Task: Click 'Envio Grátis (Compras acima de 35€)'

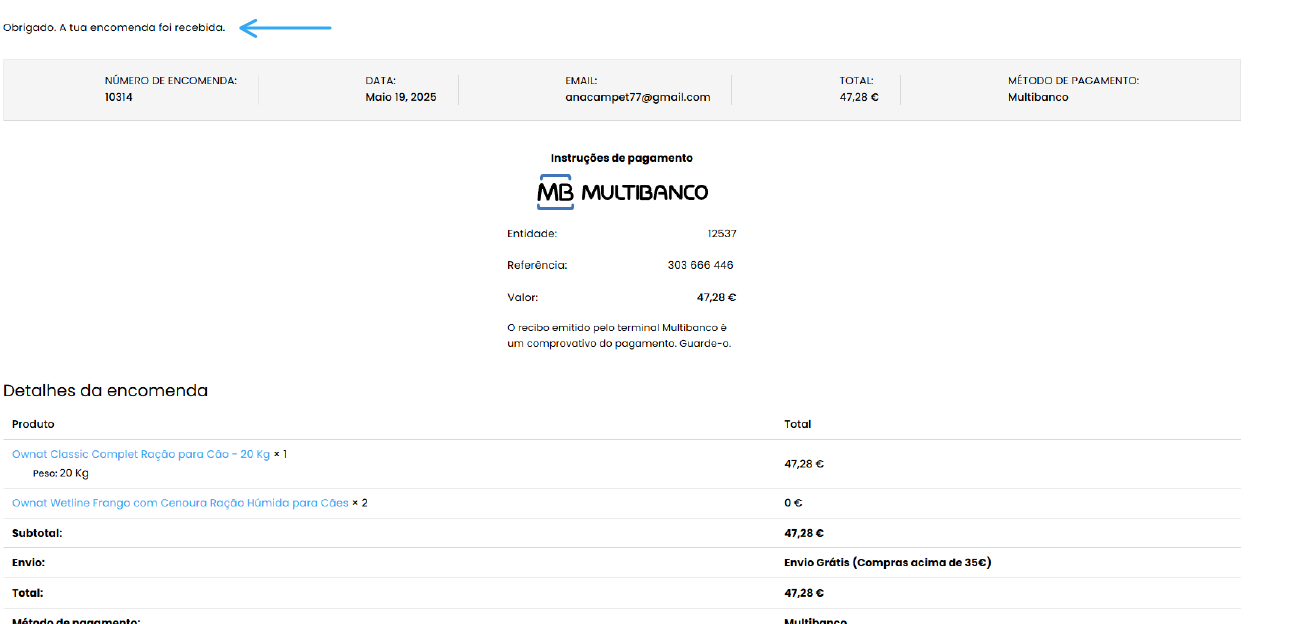Action: click(x=888, y=563)
